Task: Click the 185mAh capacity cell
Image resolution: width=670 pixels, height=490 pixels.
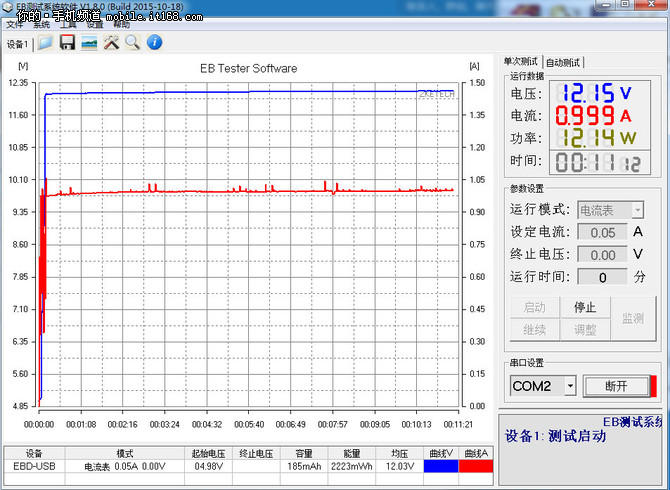Action: [x=304, y=466]
